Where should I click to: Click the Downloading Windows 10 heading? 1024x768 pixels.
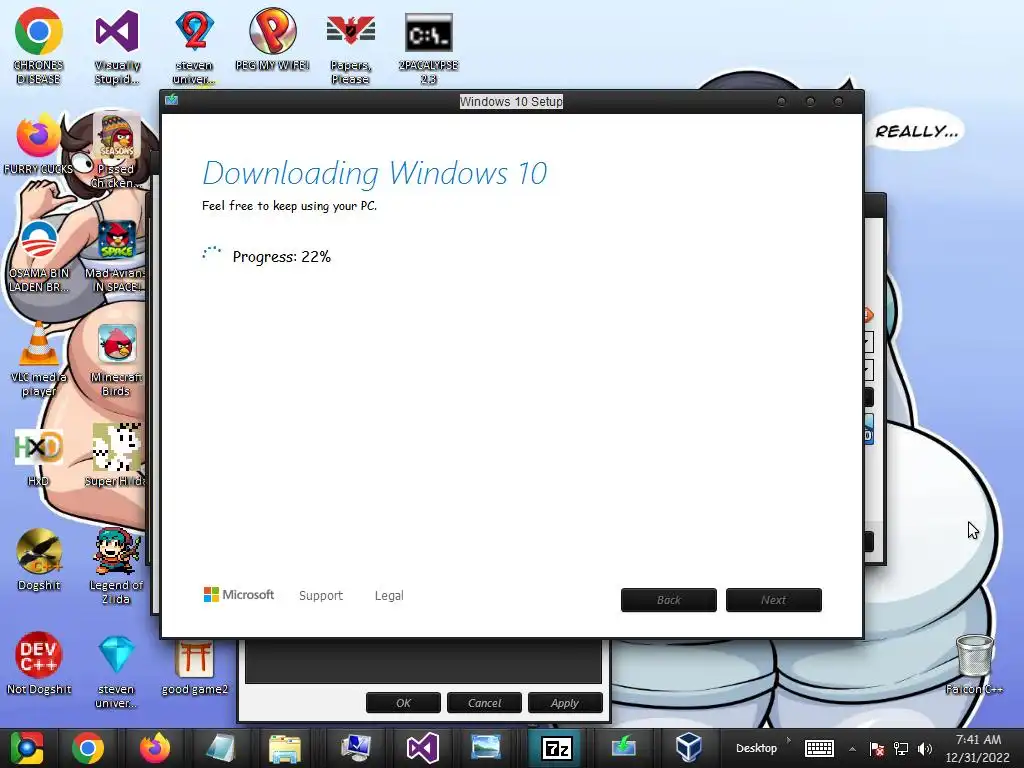(375, 173)
